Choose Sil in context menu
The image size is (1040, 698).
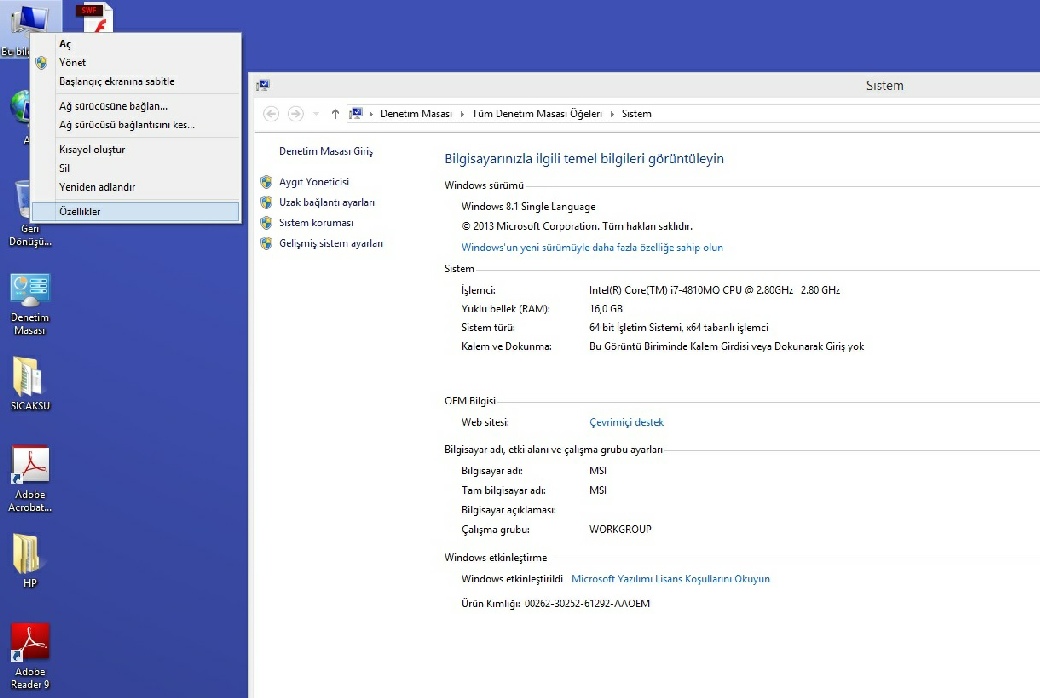pos(136,168)
